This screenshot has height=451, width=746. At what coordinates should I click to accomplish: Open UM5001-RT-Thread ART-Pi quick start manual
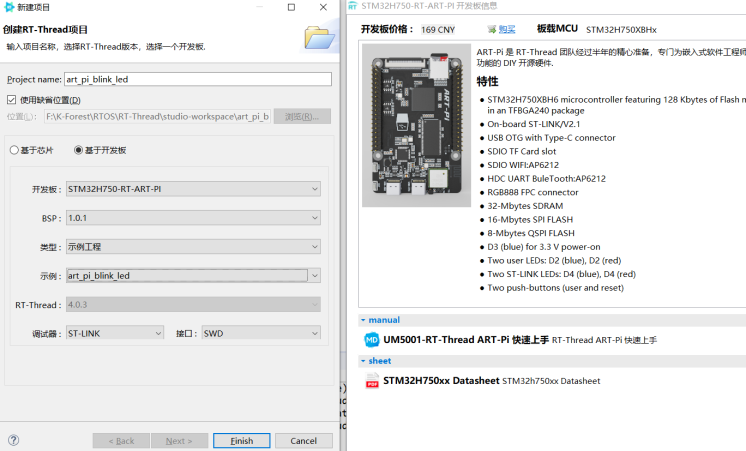466,340
